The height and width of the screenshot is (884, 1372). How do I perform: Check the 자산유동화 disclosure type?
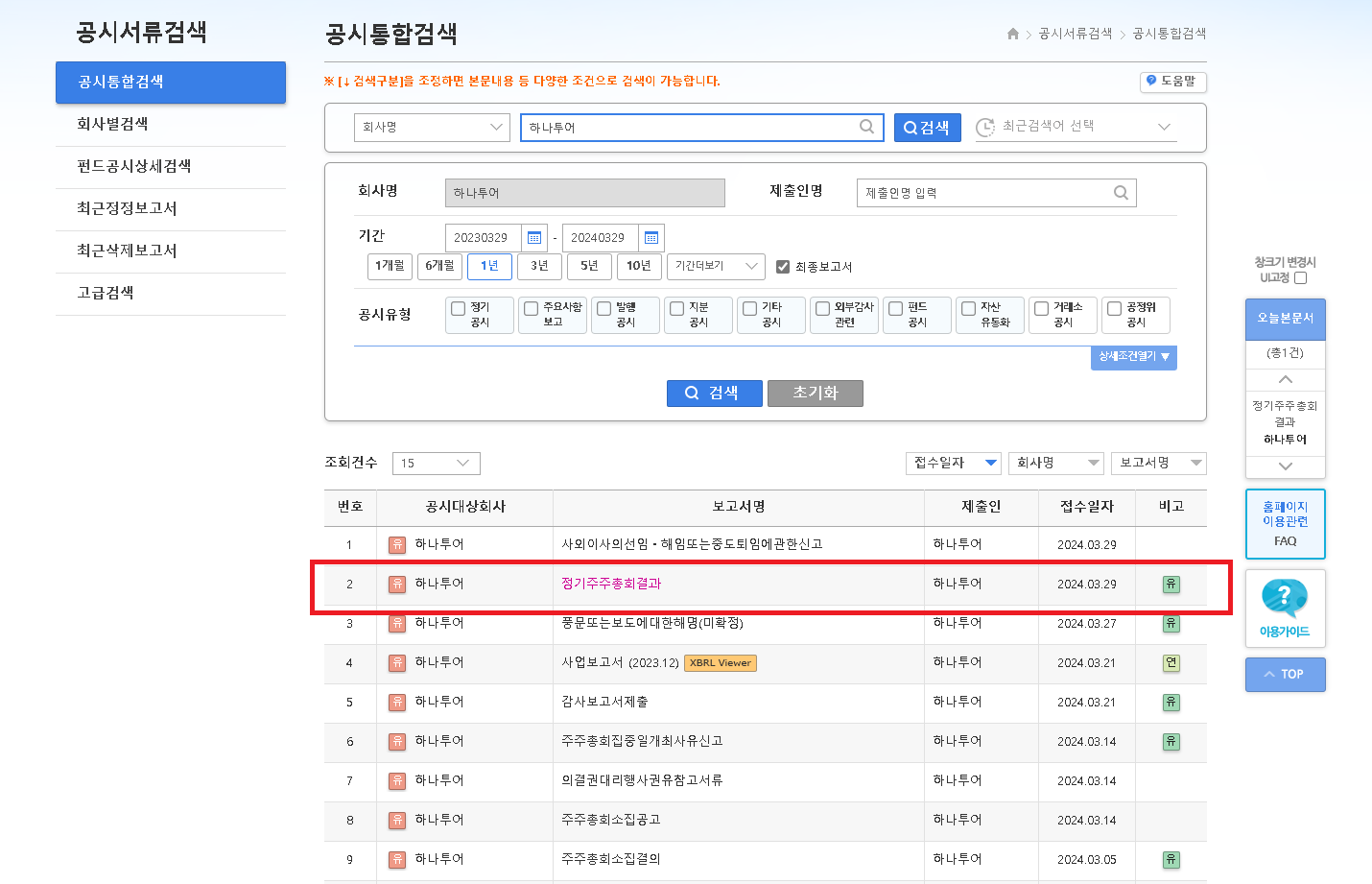pyautogui.click(x=969, y=309)
